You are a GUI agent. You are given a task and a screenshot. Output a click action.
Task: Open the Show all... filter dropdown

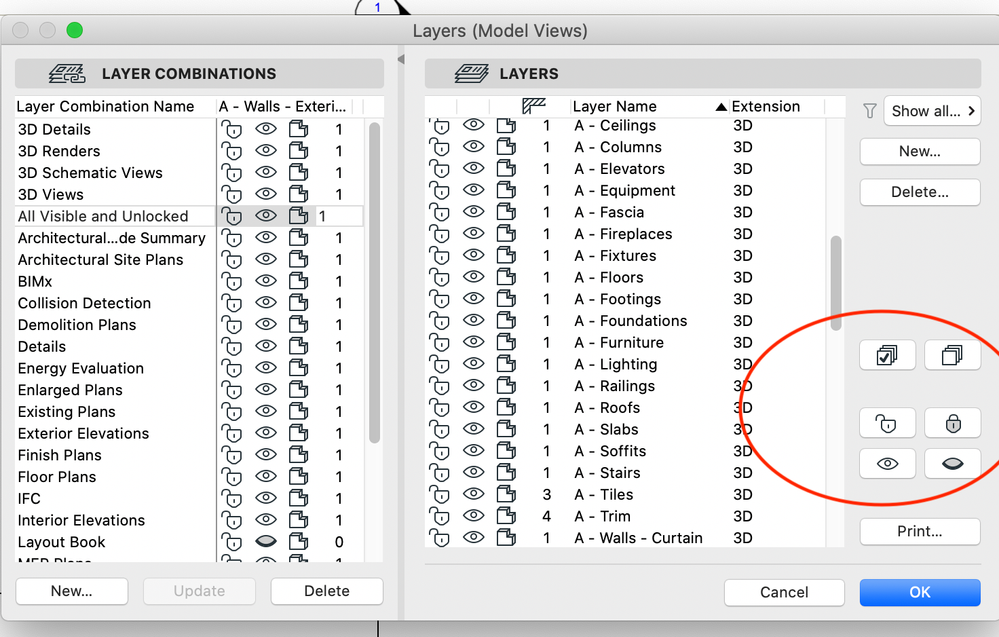click(932, 111)
